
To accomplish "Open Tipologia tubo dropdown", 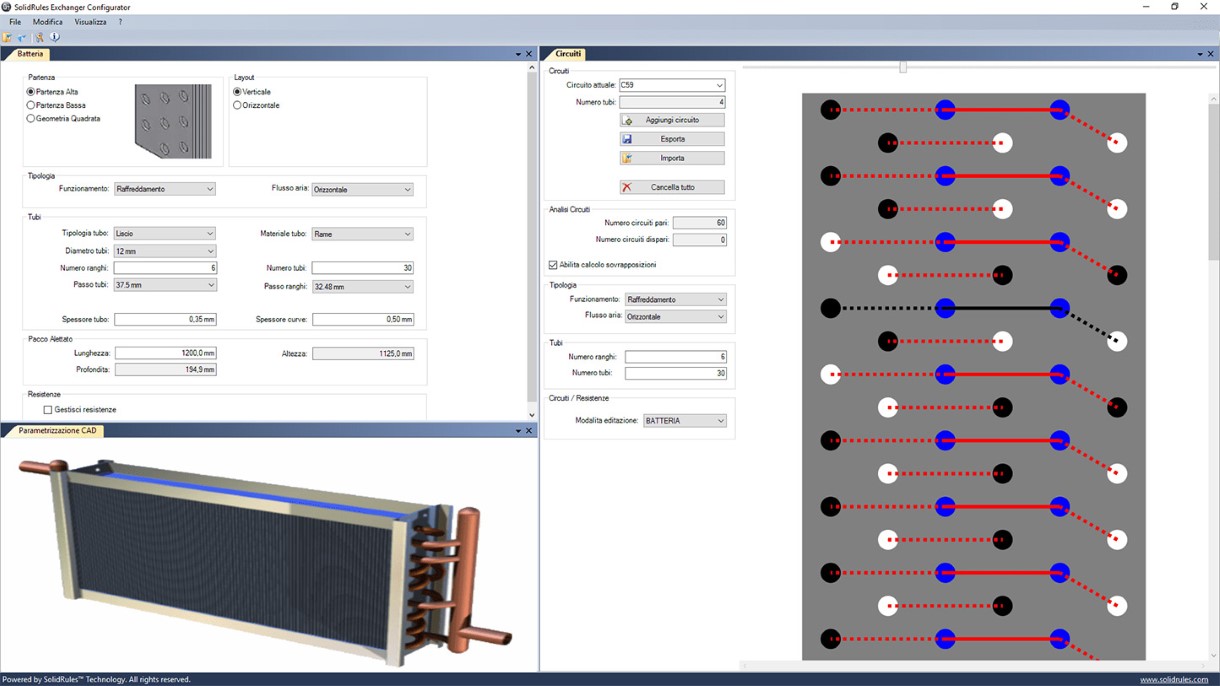I will pyautogui.click(x=165, y=234).
